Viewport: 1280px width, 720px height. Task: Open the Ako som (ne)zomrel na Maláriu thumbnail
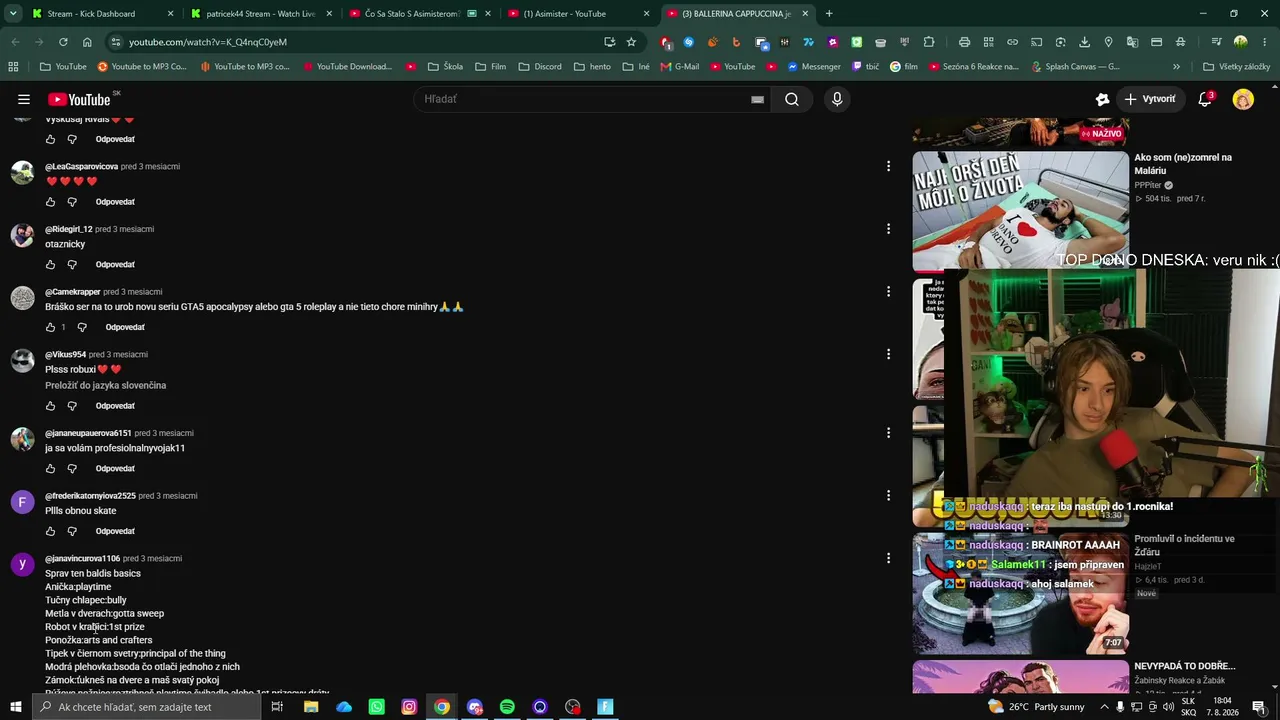(1020, 211)
